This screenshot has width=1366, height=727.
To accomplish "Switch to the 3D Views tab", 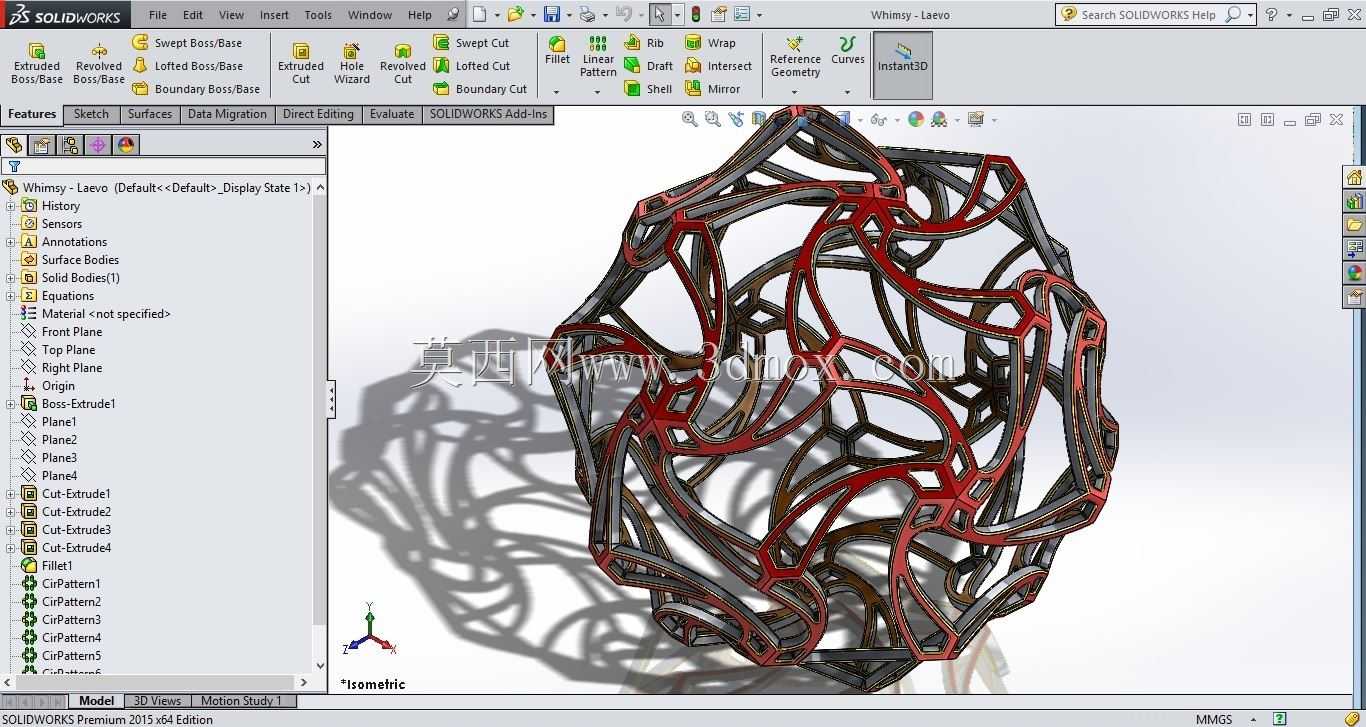I will point(158,701).
